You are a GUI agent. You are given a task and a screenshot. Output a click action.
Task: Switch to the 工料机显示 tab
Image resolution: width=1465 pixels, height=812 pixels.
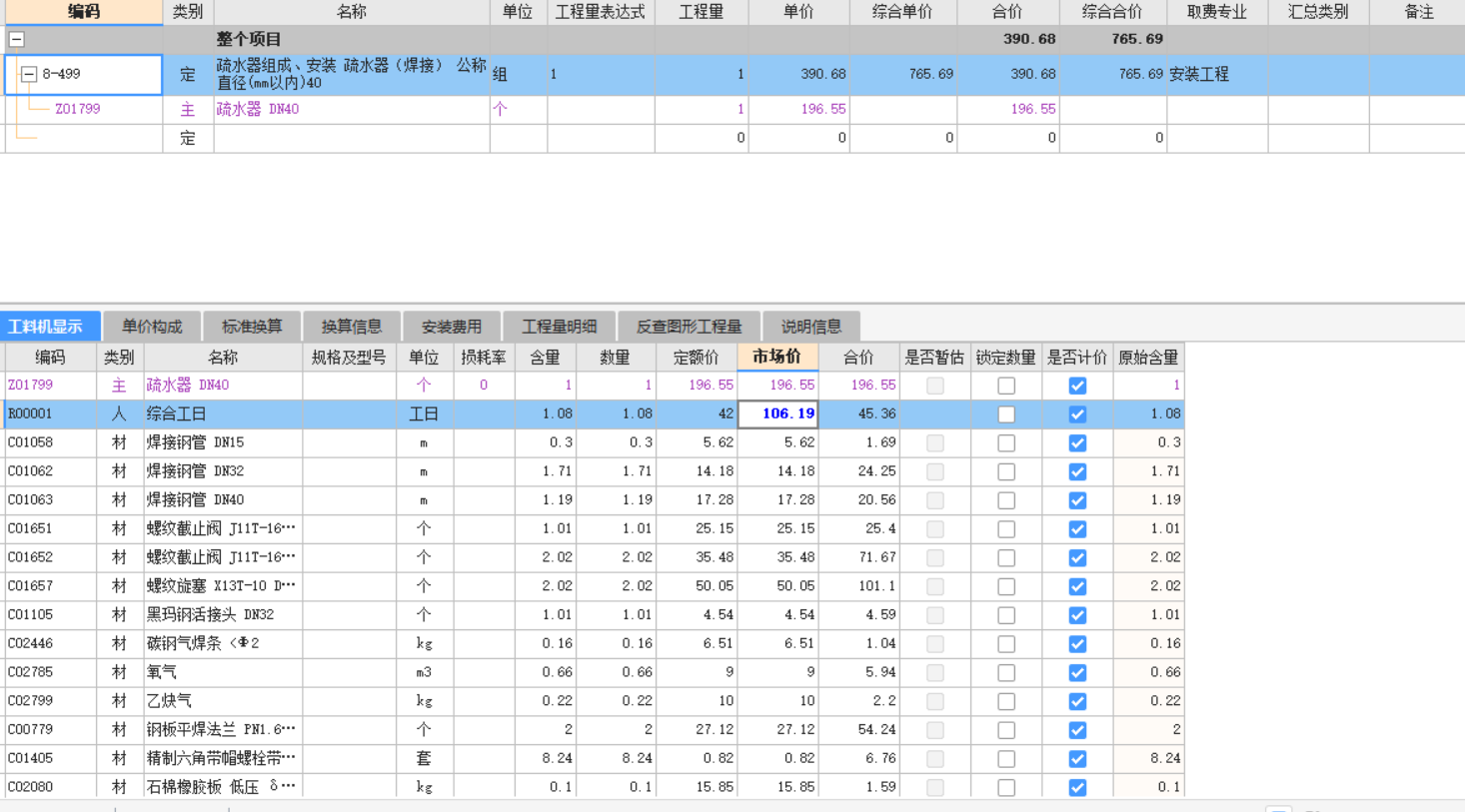coord(50,327)
